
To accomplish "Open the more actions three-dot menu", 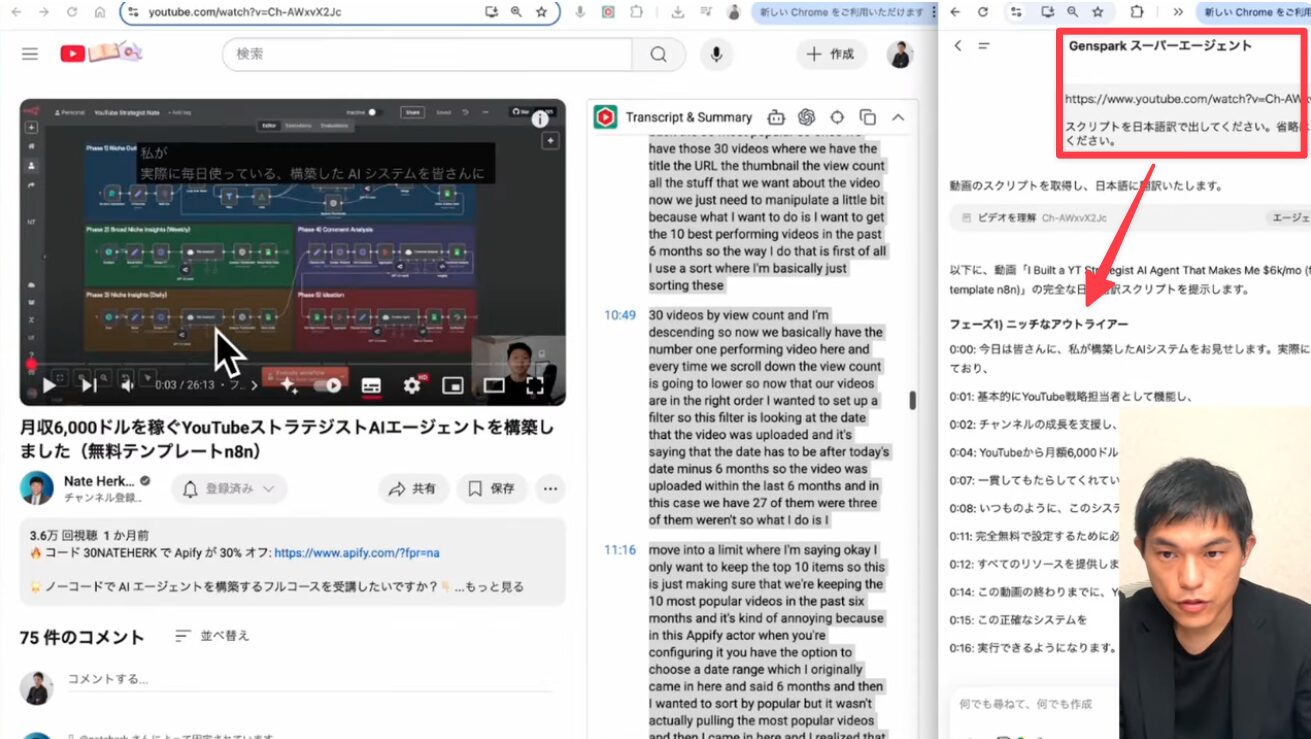I will [x=550, y=489].
